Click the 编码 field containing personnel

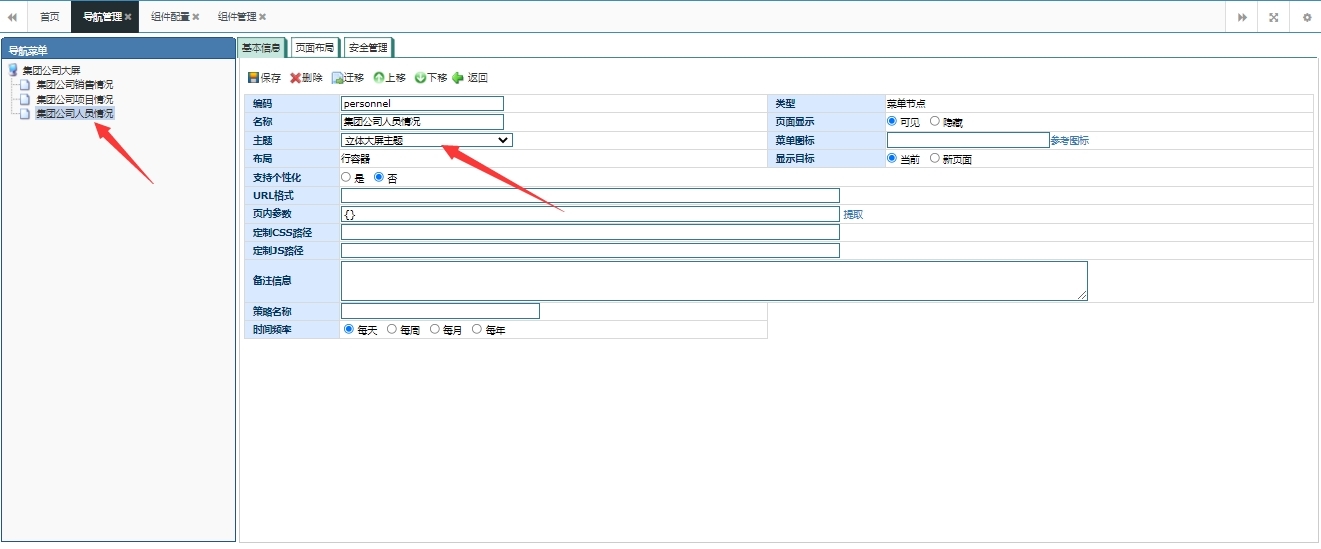pos(422,103)
